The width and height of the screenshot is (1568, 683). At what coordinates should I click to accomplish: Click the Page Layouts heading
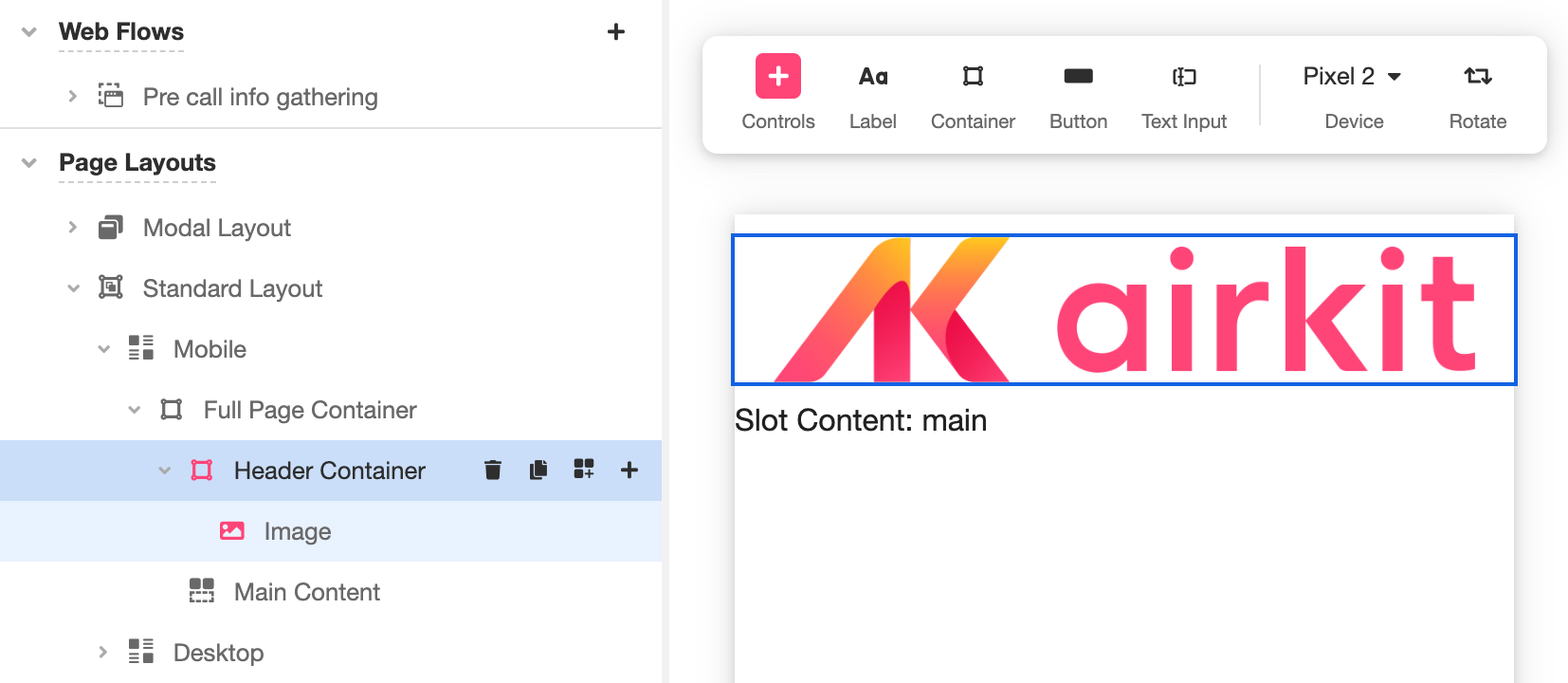(x=137, y=162)
